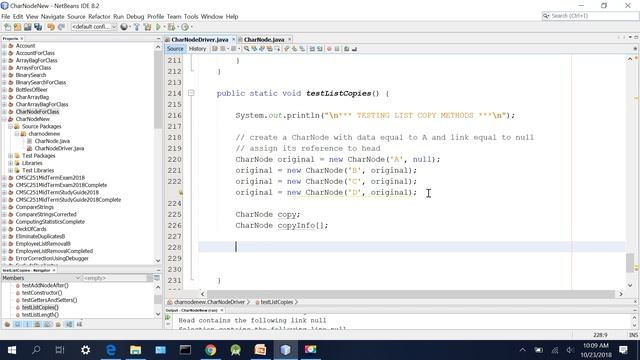Image resolution: width=640 pixels, height=360 pixels.
Task: Click the Save All toolbar icon
Action: coord(38,27)
